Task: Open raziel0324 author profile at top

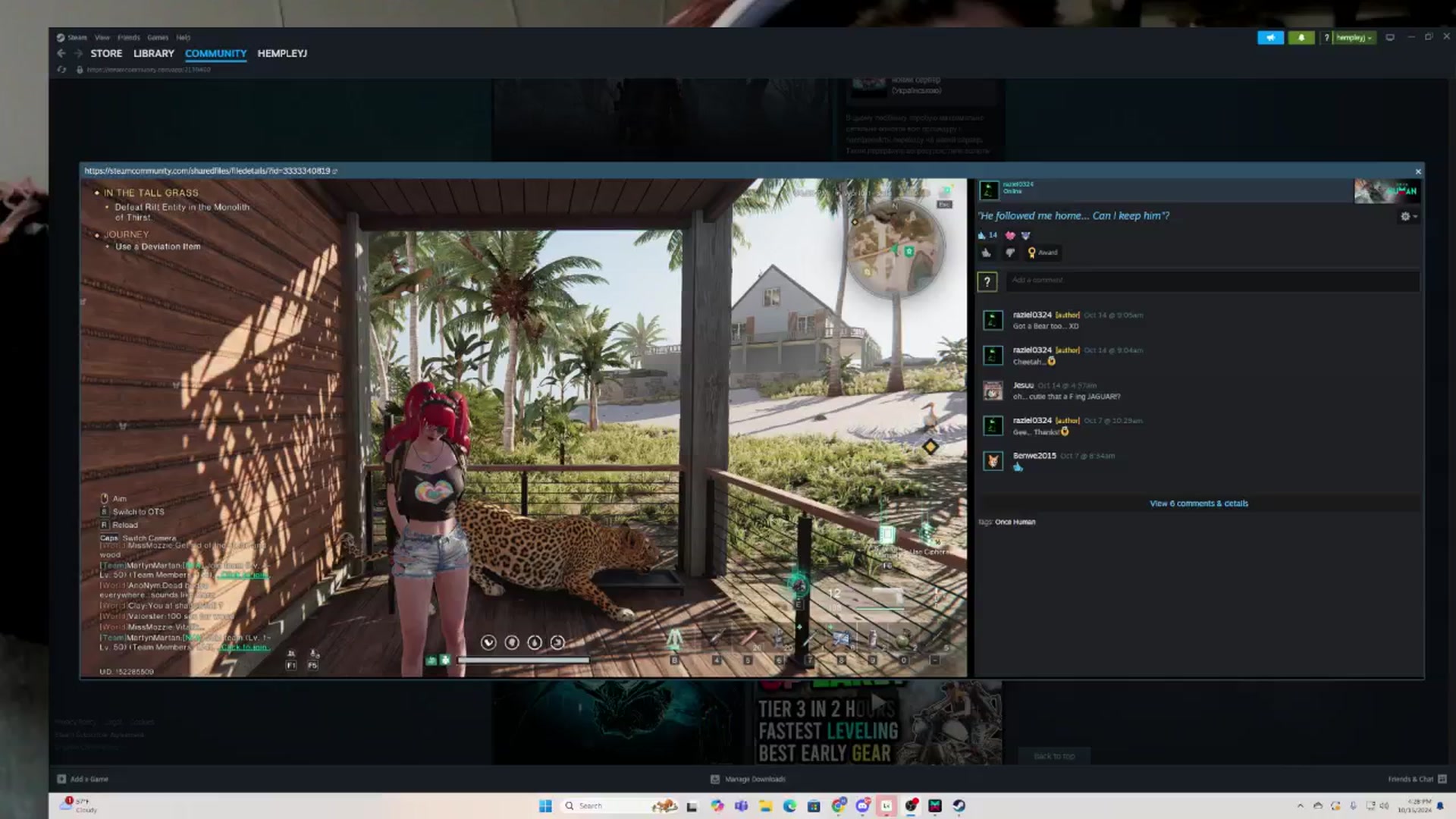Action: pyautogui.click(x=1018, y=184)
